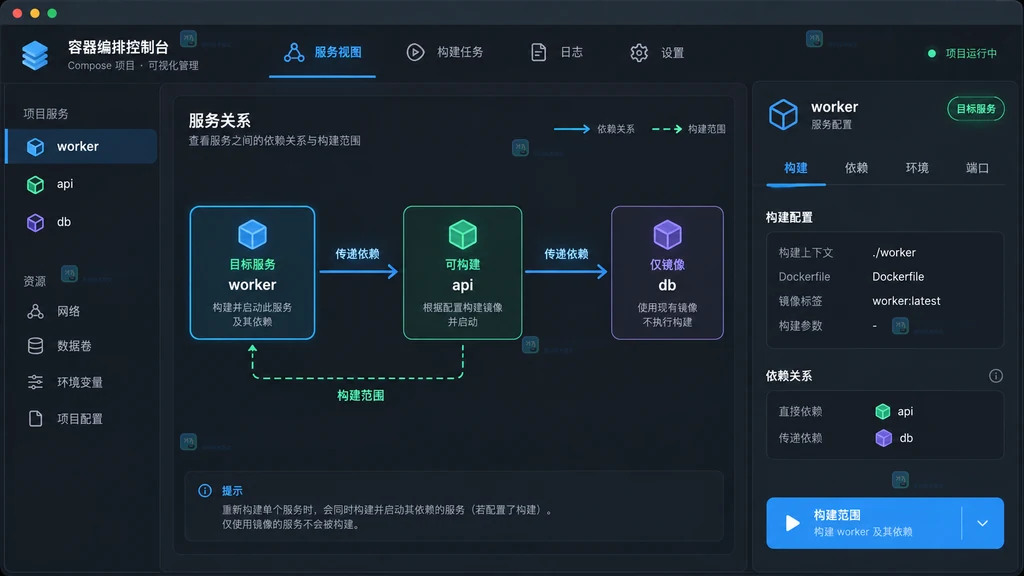Select the api node card in diagram
This screenshot has width=1024, height=576.
(462, 273)
